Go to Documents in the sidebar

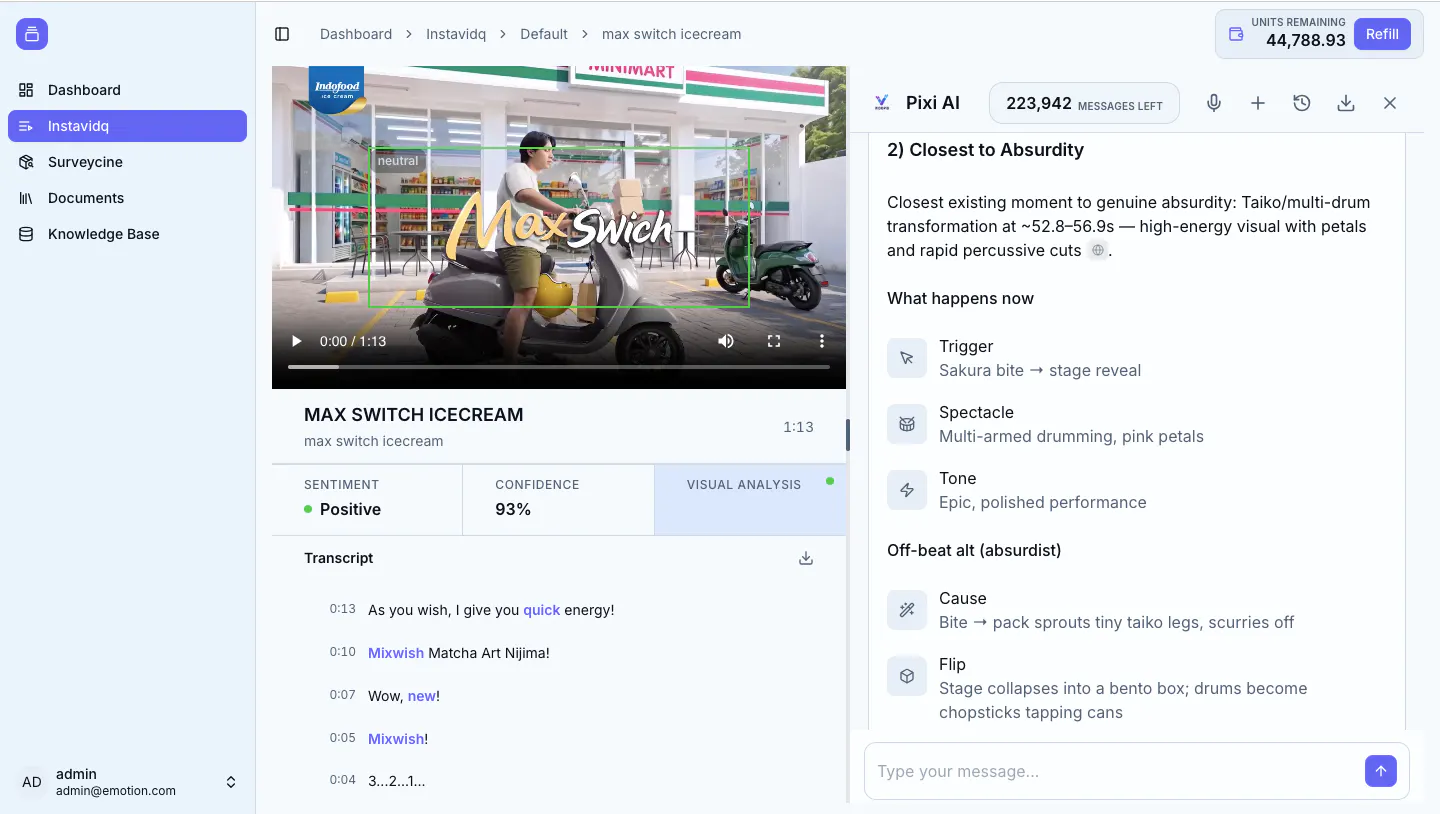(x=127, y=198)
